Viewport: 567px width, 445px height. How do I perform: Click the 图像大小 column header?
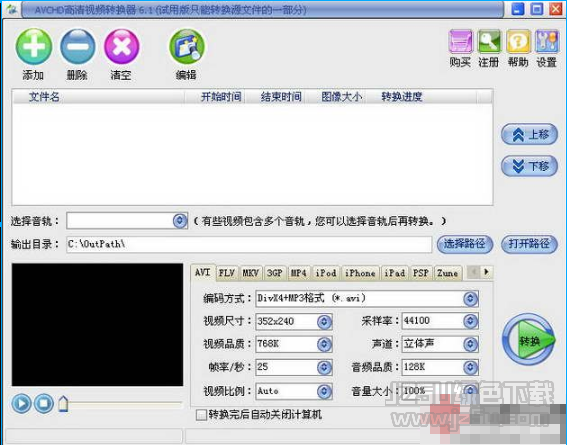pos(335,97)
